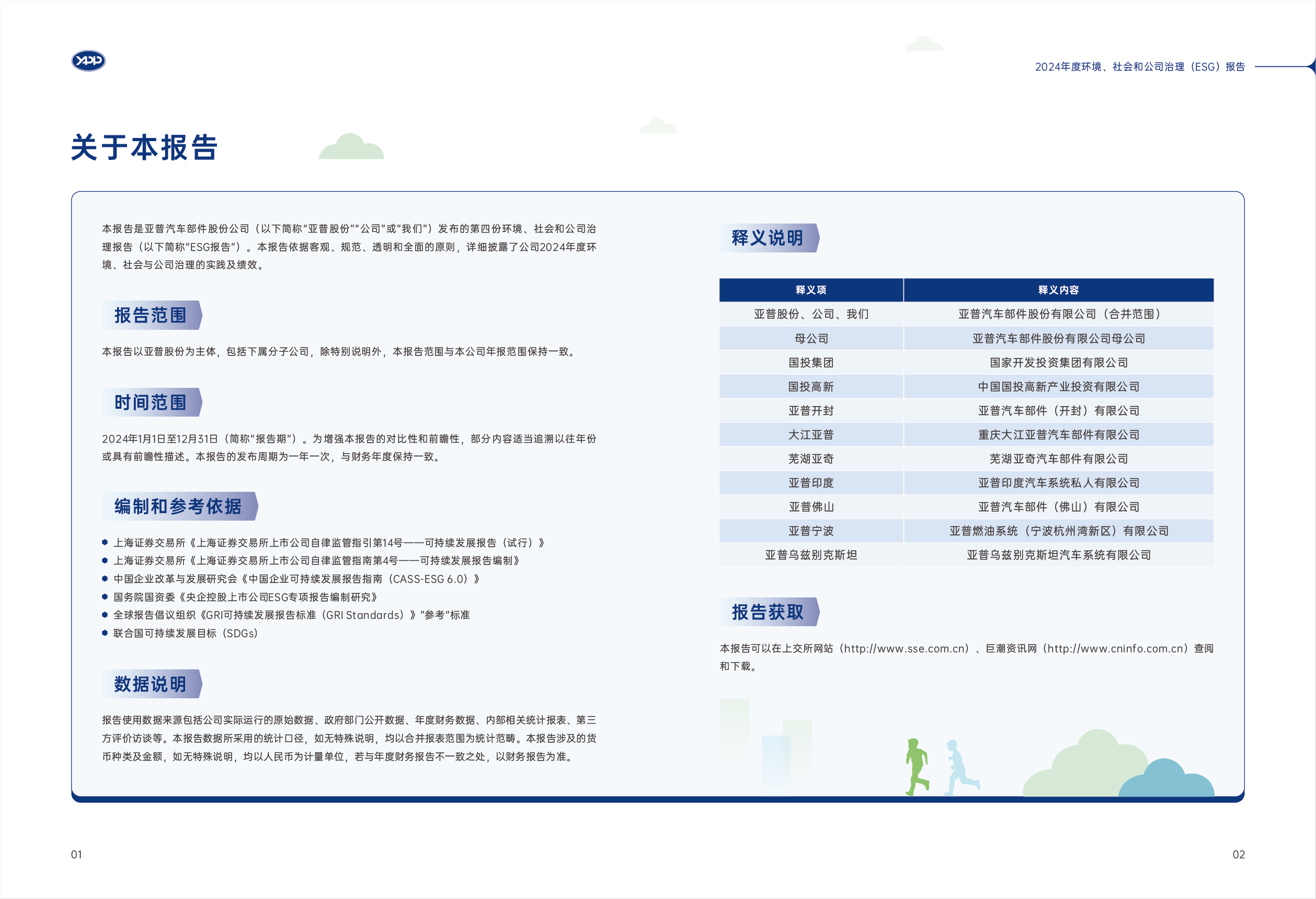The width and height of the screenshot is (1316, 899).
Task: Click bullet item 全球报告倡议组织 GRI Standards
Action: coord(286,615)
